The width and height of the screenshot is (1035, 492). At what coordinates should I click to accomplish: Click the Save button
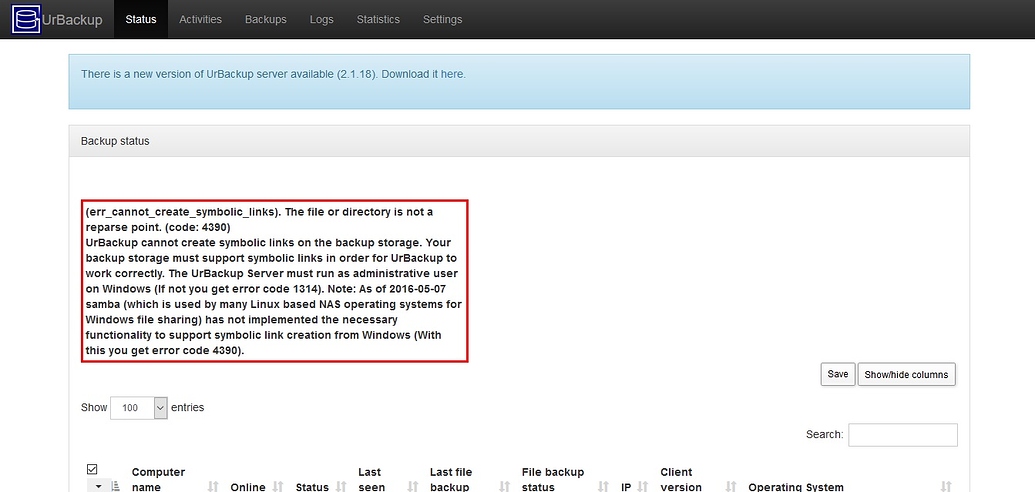(x=838, y=374)
